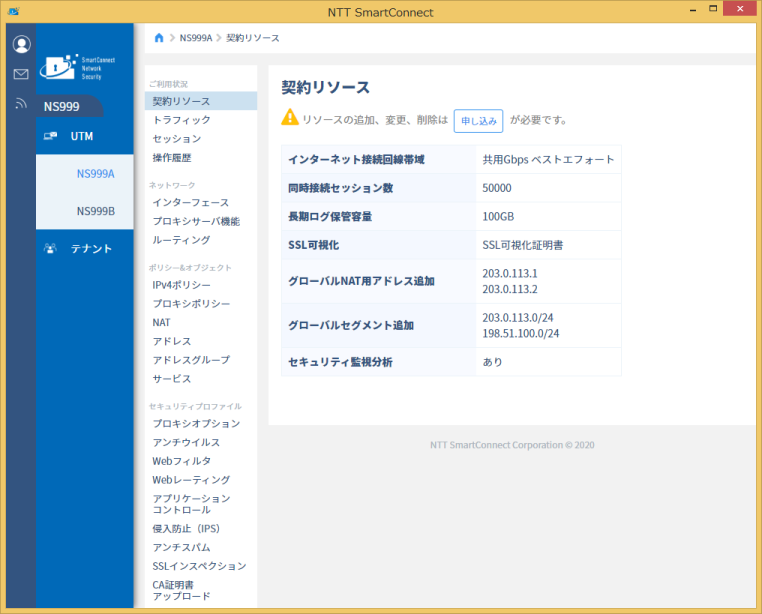Click the home icon in breadcrumb
The height and width of the screenshot is (614, 762).
(x=158, y=38)
